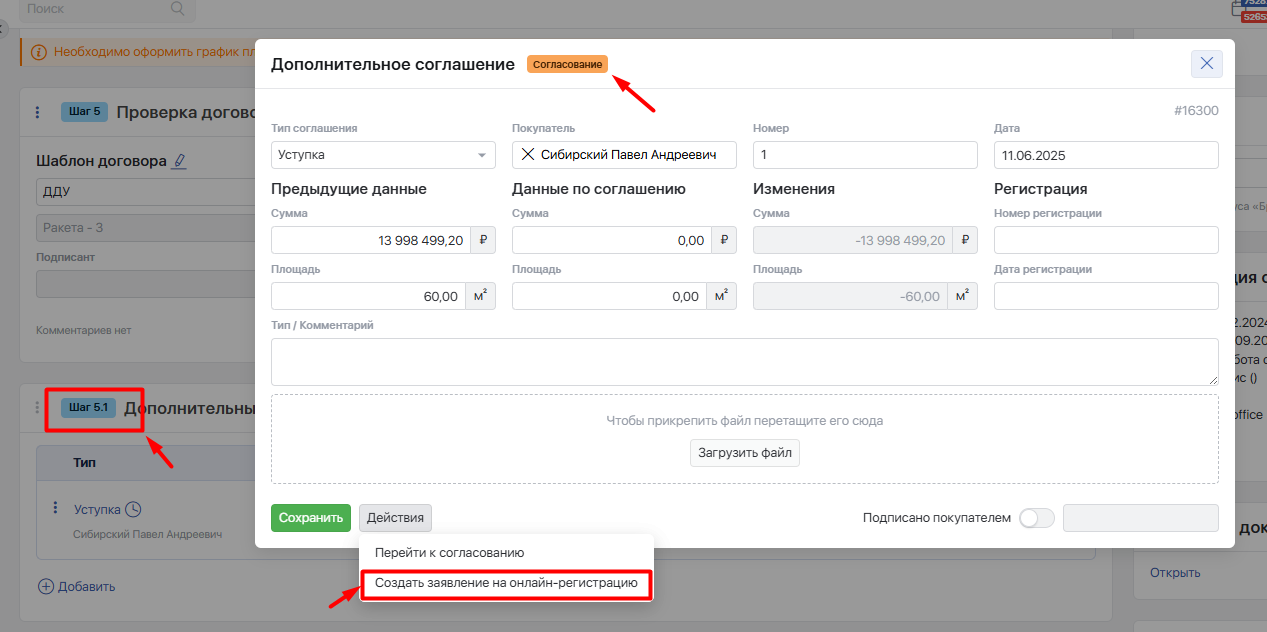Select Перейти к согласованию menu item
Viewport: 1267px width, 632px height.
[449, 553]
